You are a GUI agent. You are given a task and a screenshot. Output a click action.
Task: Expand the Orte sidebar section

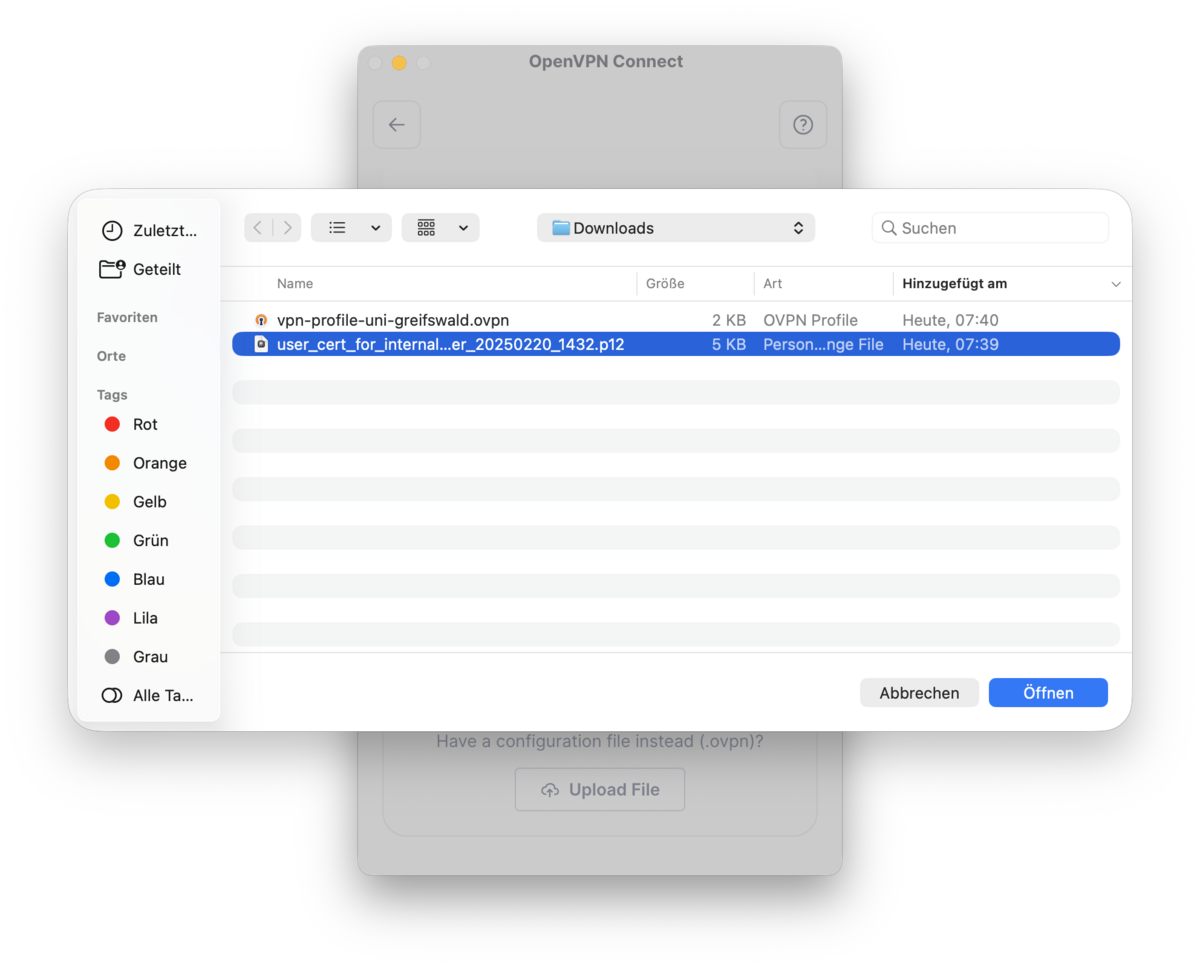tap(111, 356)
